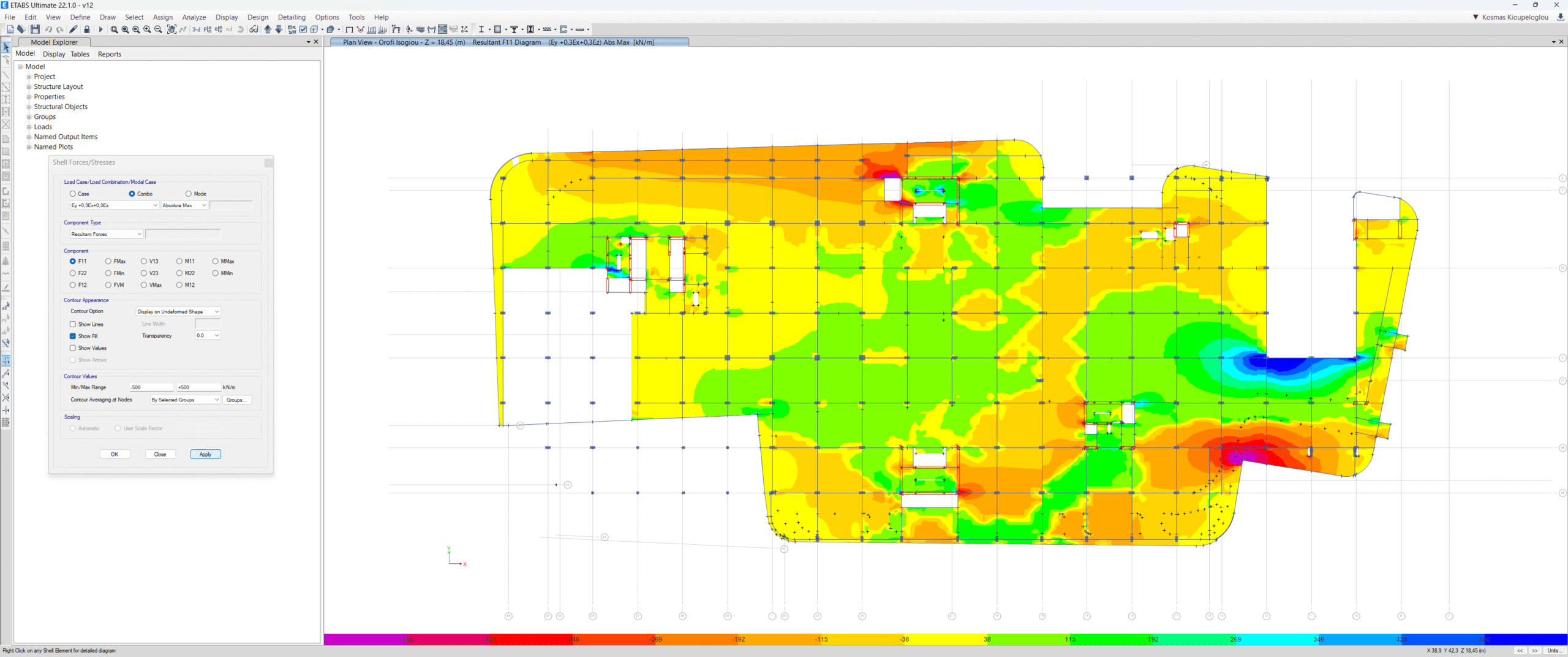Image resolution: width=1568 pixels, height=657 pixels.
Task: Open the Ey +0,3Ex+0,3Ez combo dropdown
Action: tap(114, 205)
